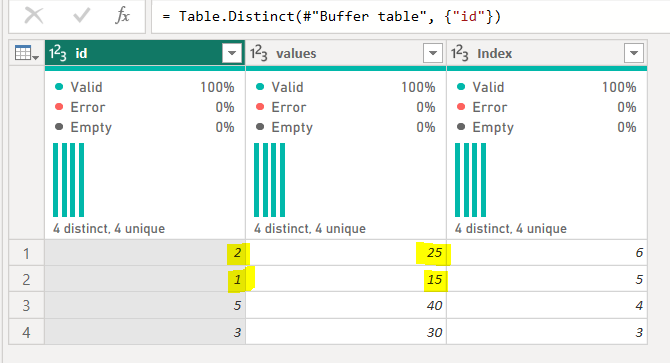Select row number 3
Viewport: 670px width, 363px height.
(26, 306)
